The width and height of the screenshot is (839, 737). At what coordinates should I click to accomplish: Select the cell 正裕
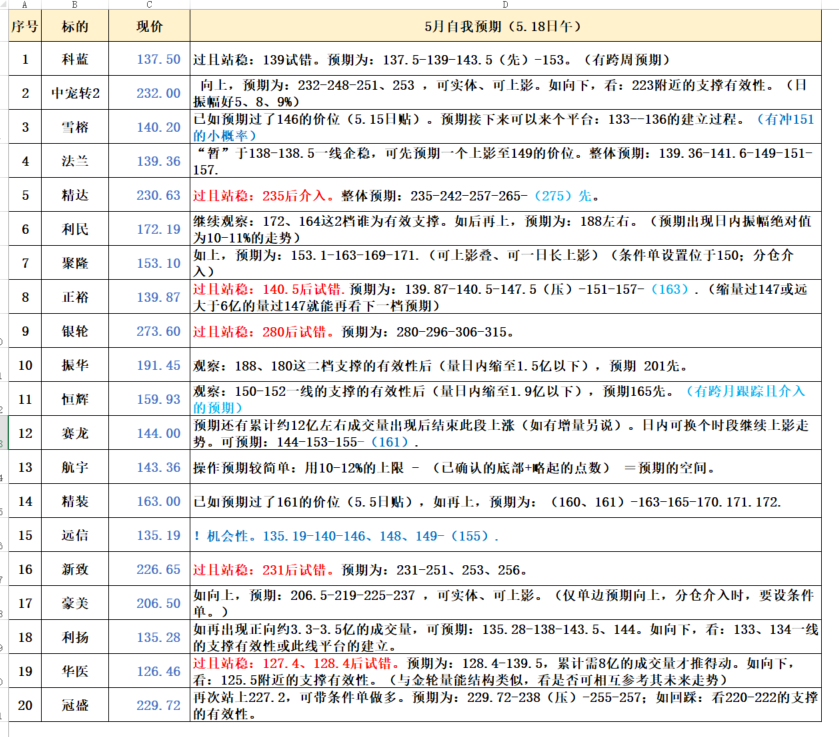point(75,297)
